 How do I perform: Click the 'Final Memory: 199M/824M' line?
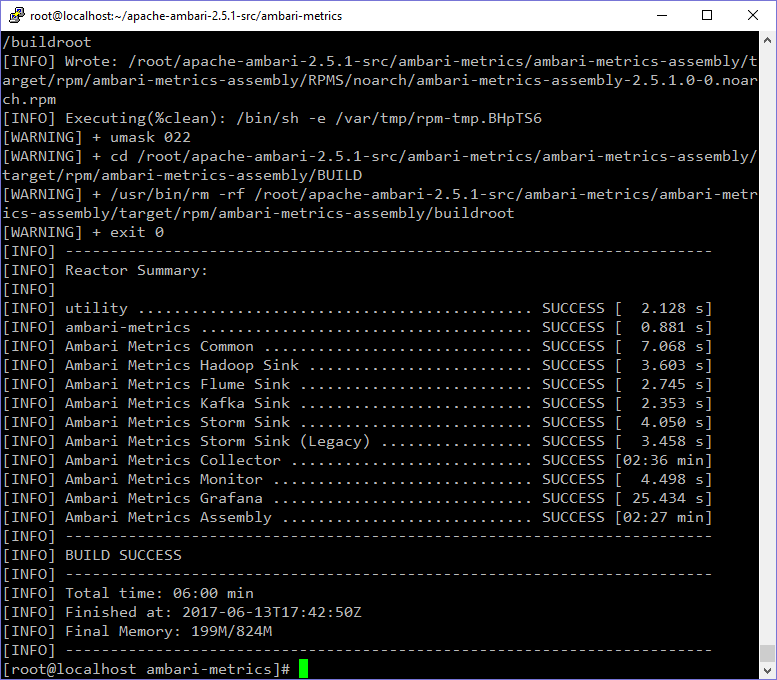[x=138, y=631]
